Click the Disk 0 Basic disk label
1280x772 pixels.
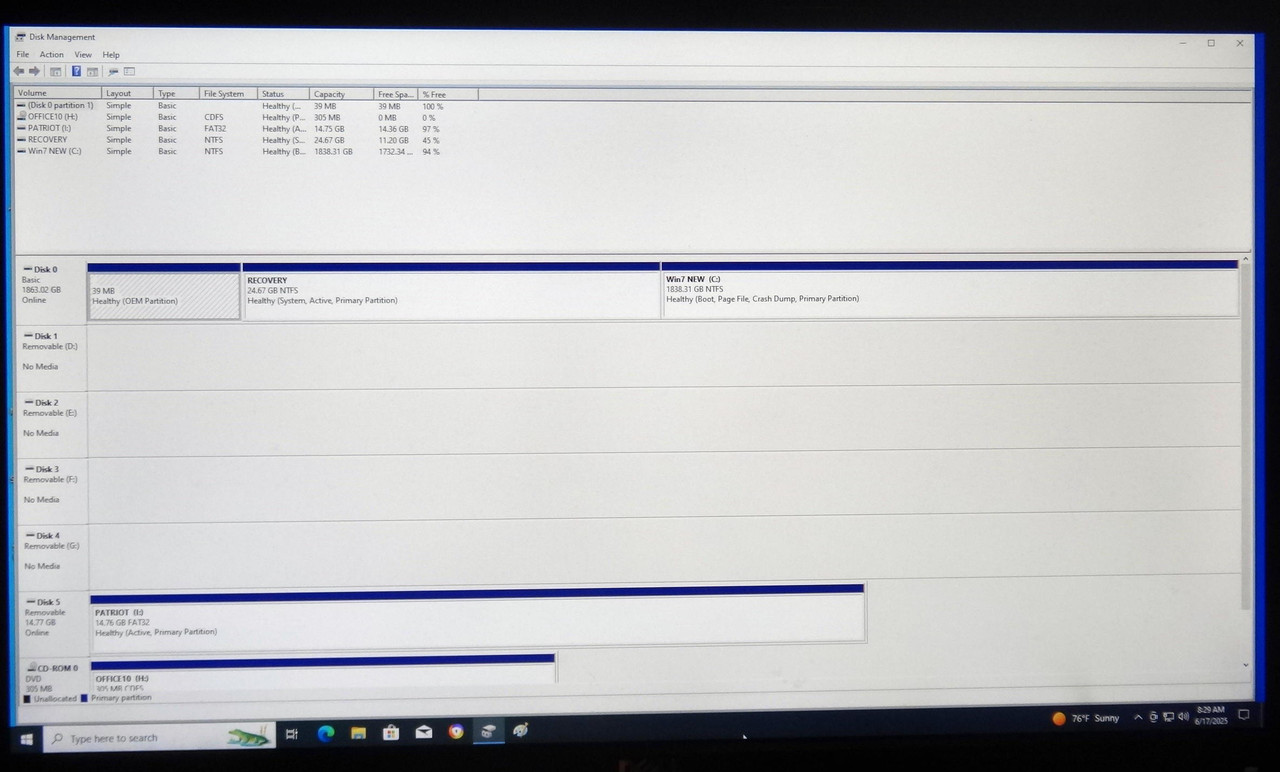pyautogui.click(x=52, y=285)
